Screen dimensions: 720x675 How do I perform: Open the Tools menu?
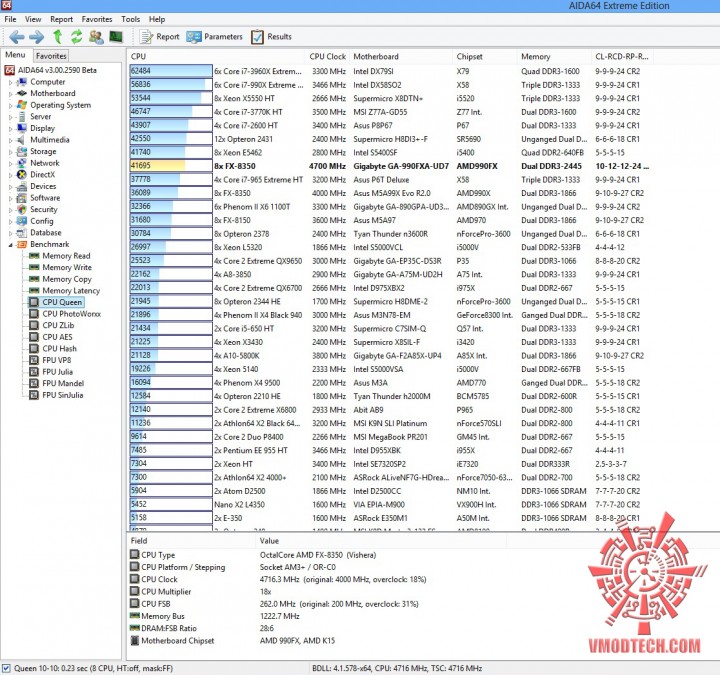coord(130,19)
